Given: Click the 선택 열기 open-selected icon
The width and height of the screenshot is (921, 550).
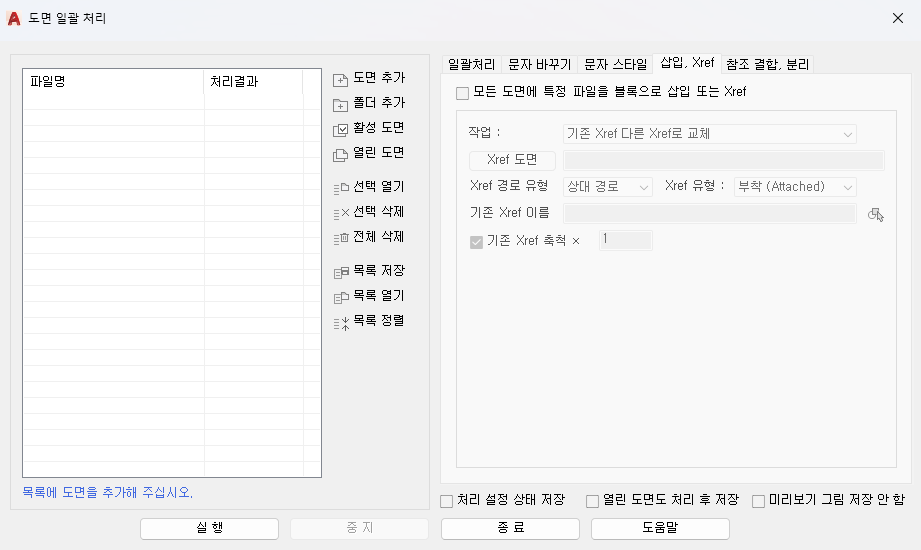Looking at the screenshot, I should pyautogui.click(x=341, y=189).
